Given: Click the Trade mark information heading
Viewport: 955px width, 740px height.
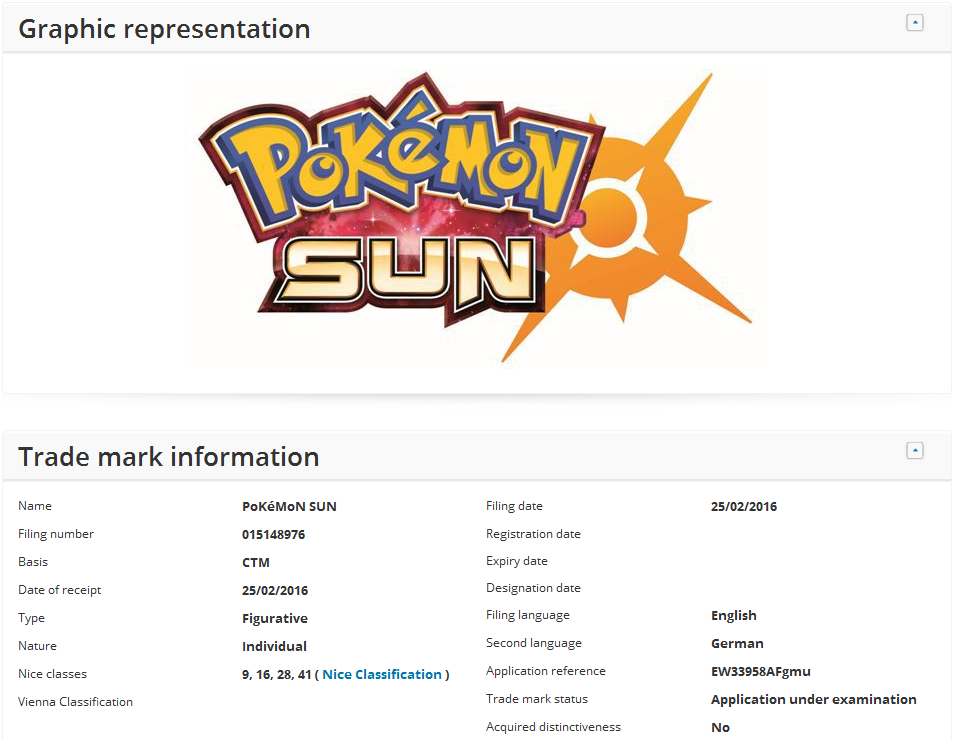Looking at the screenshot, I should point(169,457).
